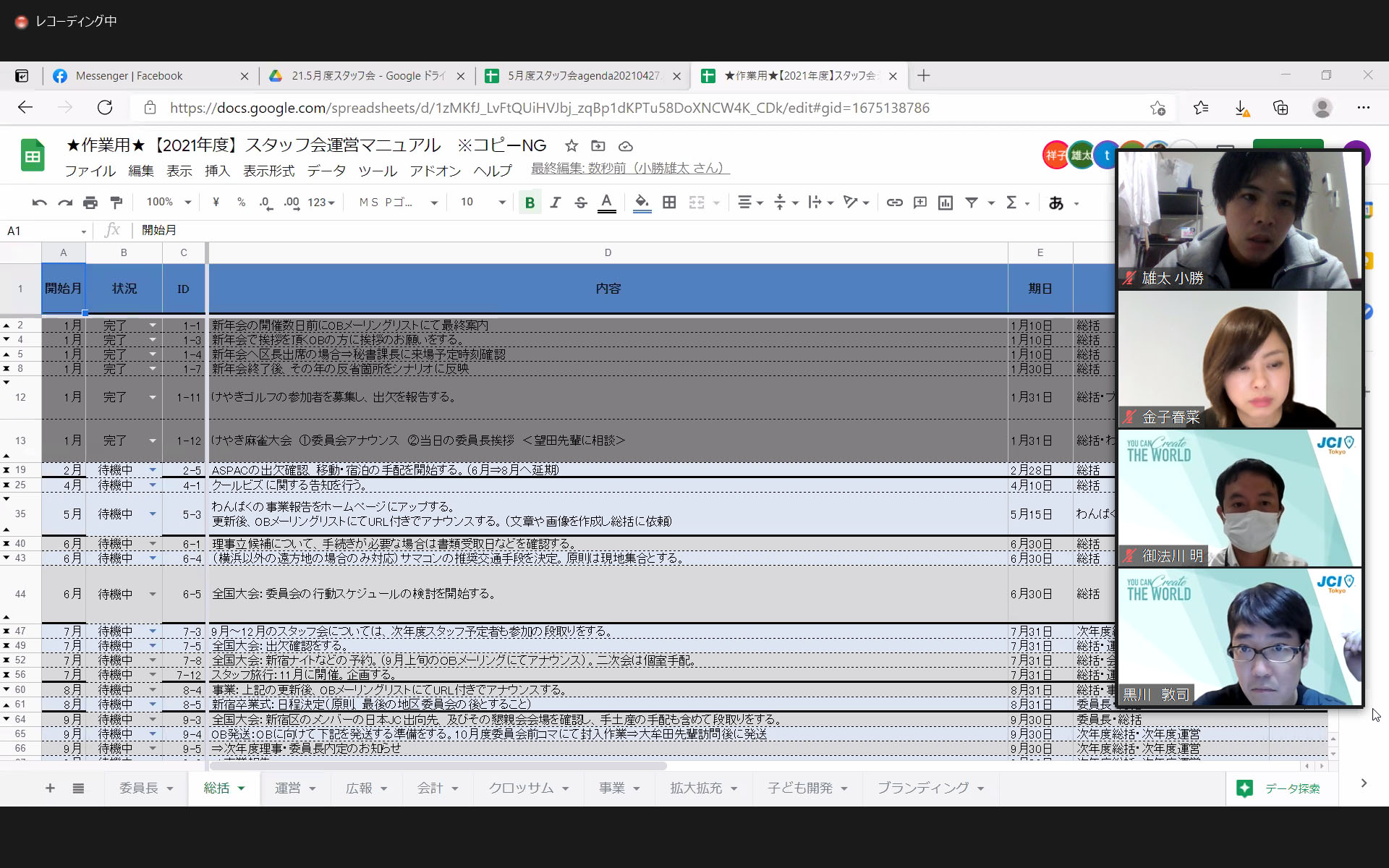This screenshot has height=868, width=1389.
Task: Click the undo icon in toolbar
Action: coord(39,203)
